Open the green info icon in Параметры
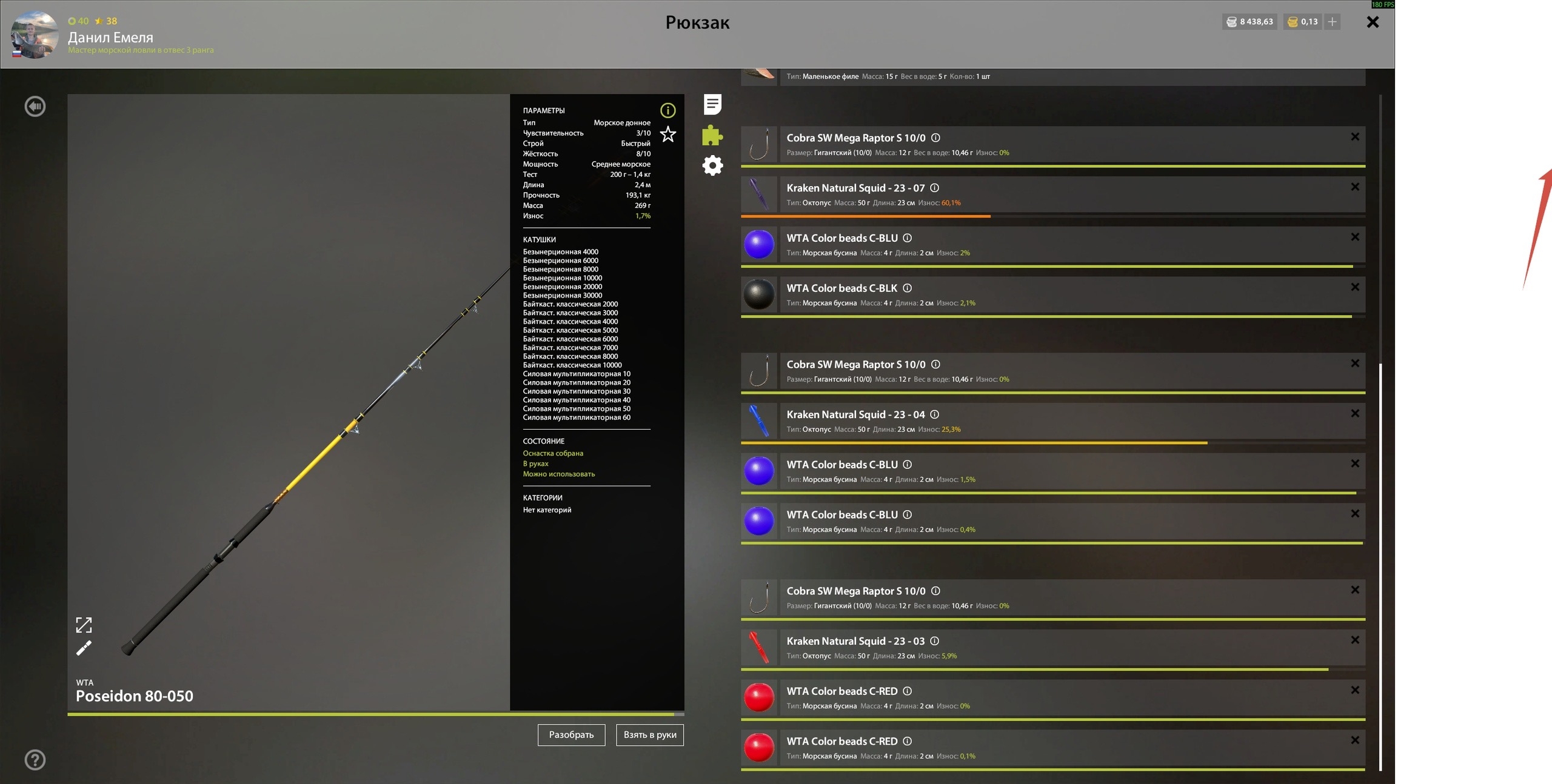Image resolution: width=1552 pixels, height=784 pixels. pos(667,110)
